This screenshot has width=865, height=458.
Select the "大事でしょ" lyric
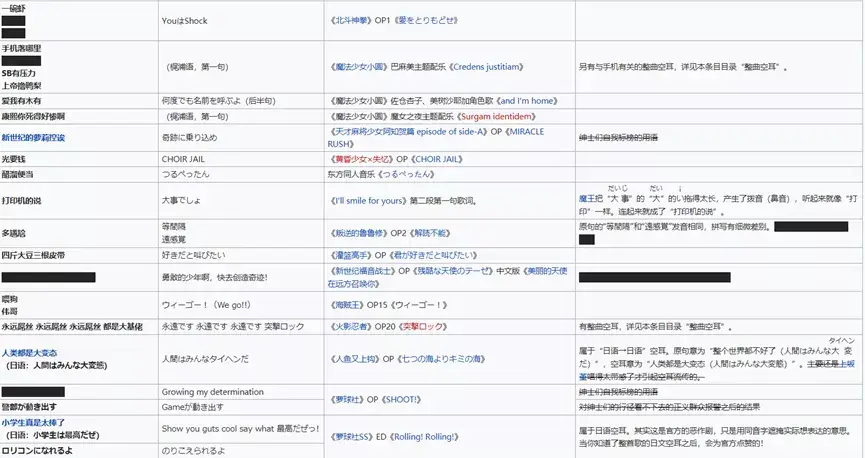181,201
